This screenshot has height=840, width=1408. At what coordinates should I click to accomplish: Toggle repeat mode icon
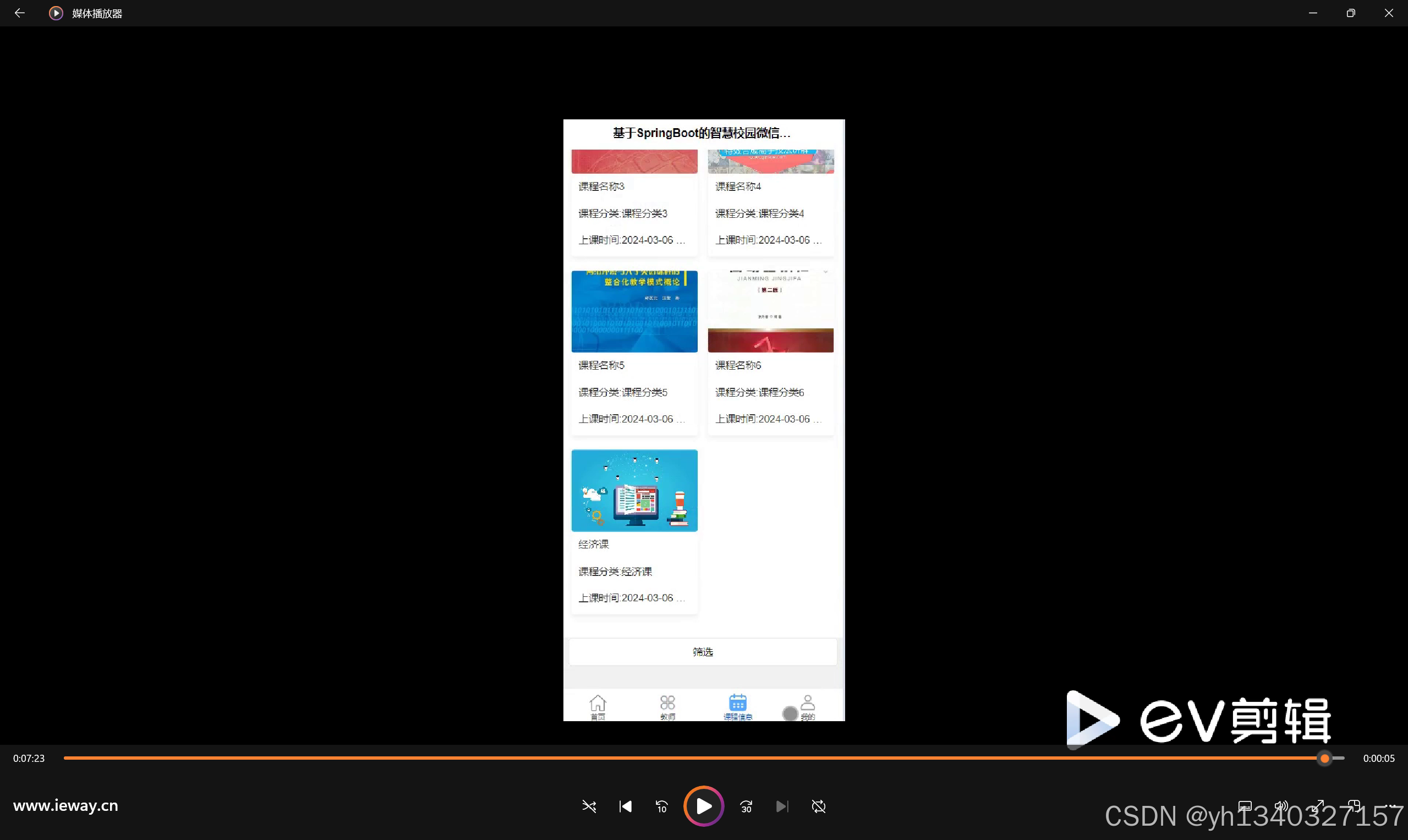[819, 806]
